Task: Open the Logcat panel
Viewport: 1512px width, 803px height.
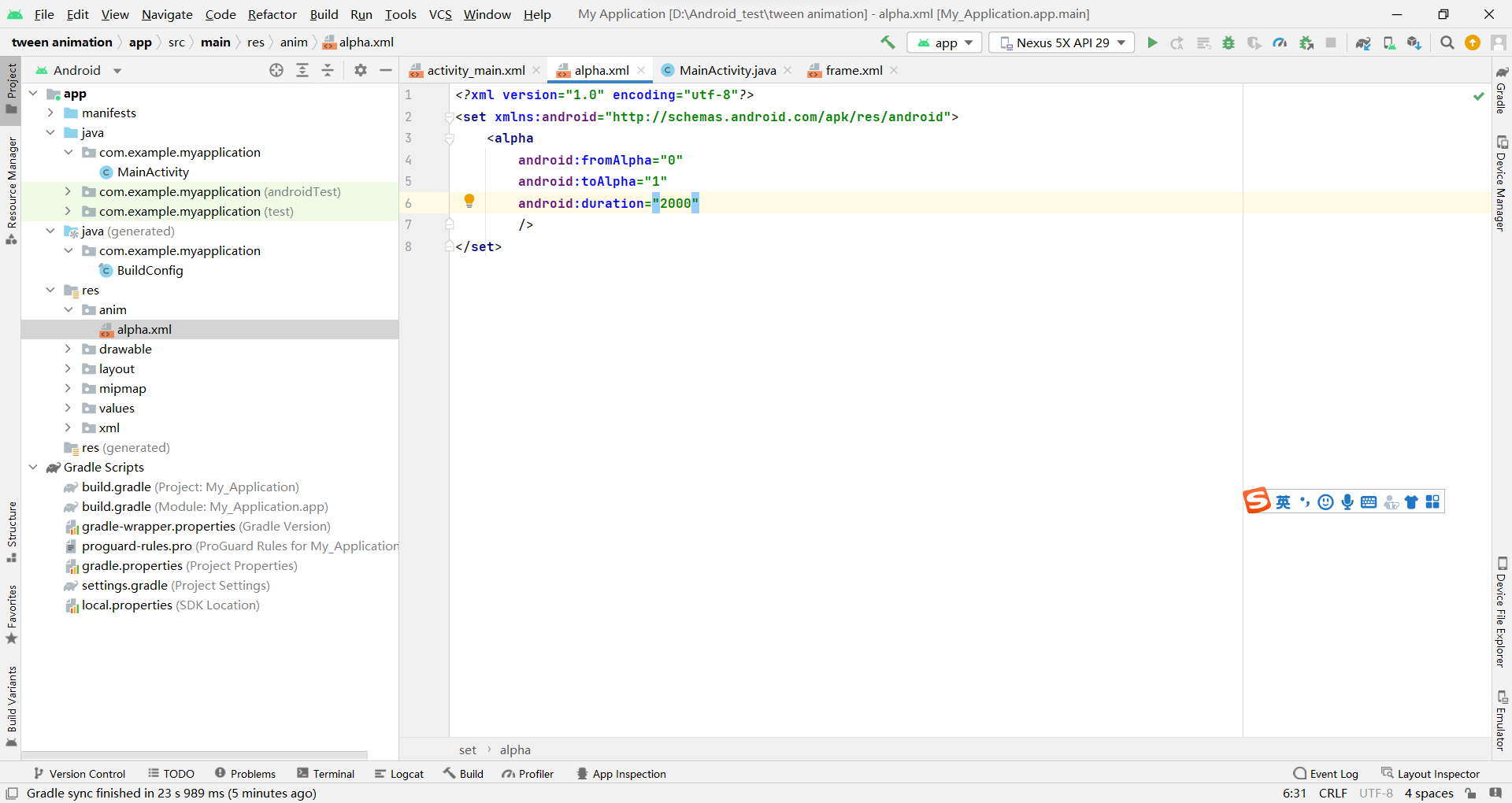Action: (x=400, y=773)
